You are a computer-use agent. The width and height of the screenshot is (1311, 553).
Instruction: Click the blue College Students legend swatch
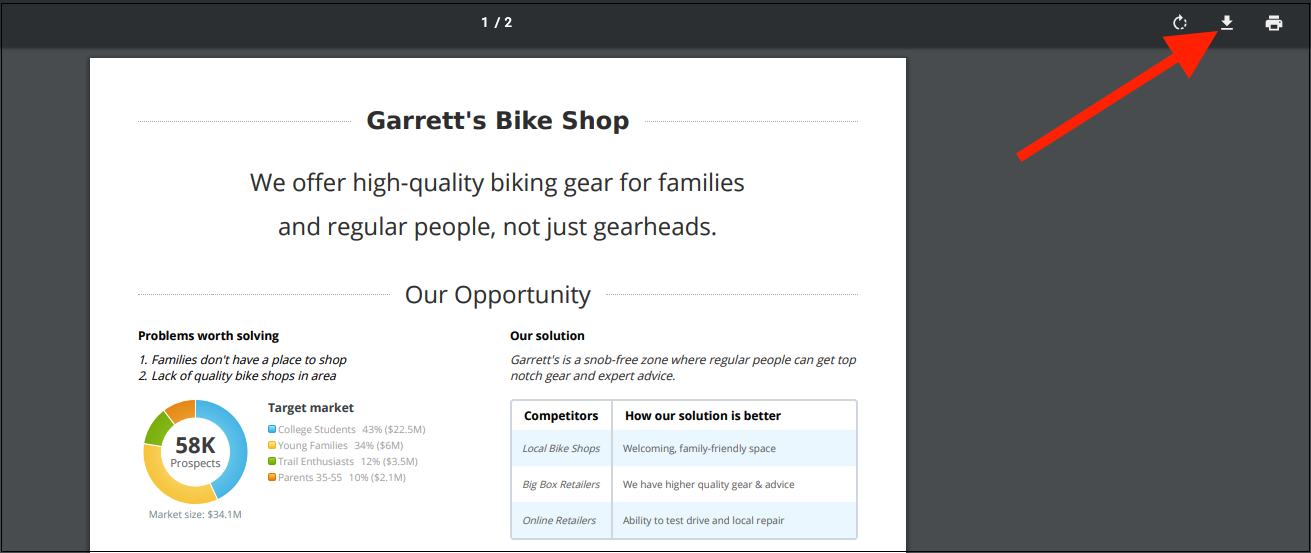click(x=272, y=430)
